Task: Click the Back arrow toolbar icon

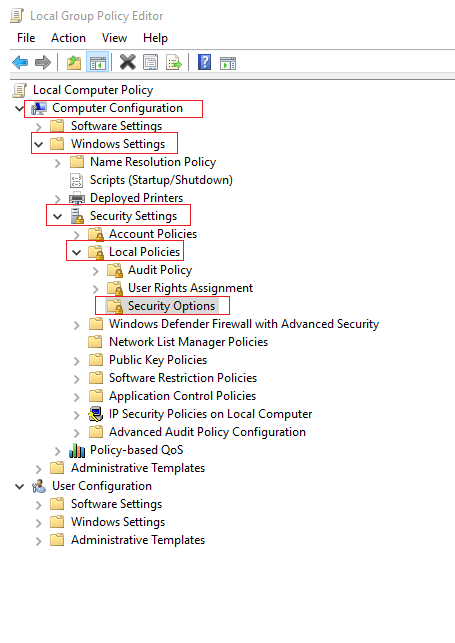Action: (20, 63)
